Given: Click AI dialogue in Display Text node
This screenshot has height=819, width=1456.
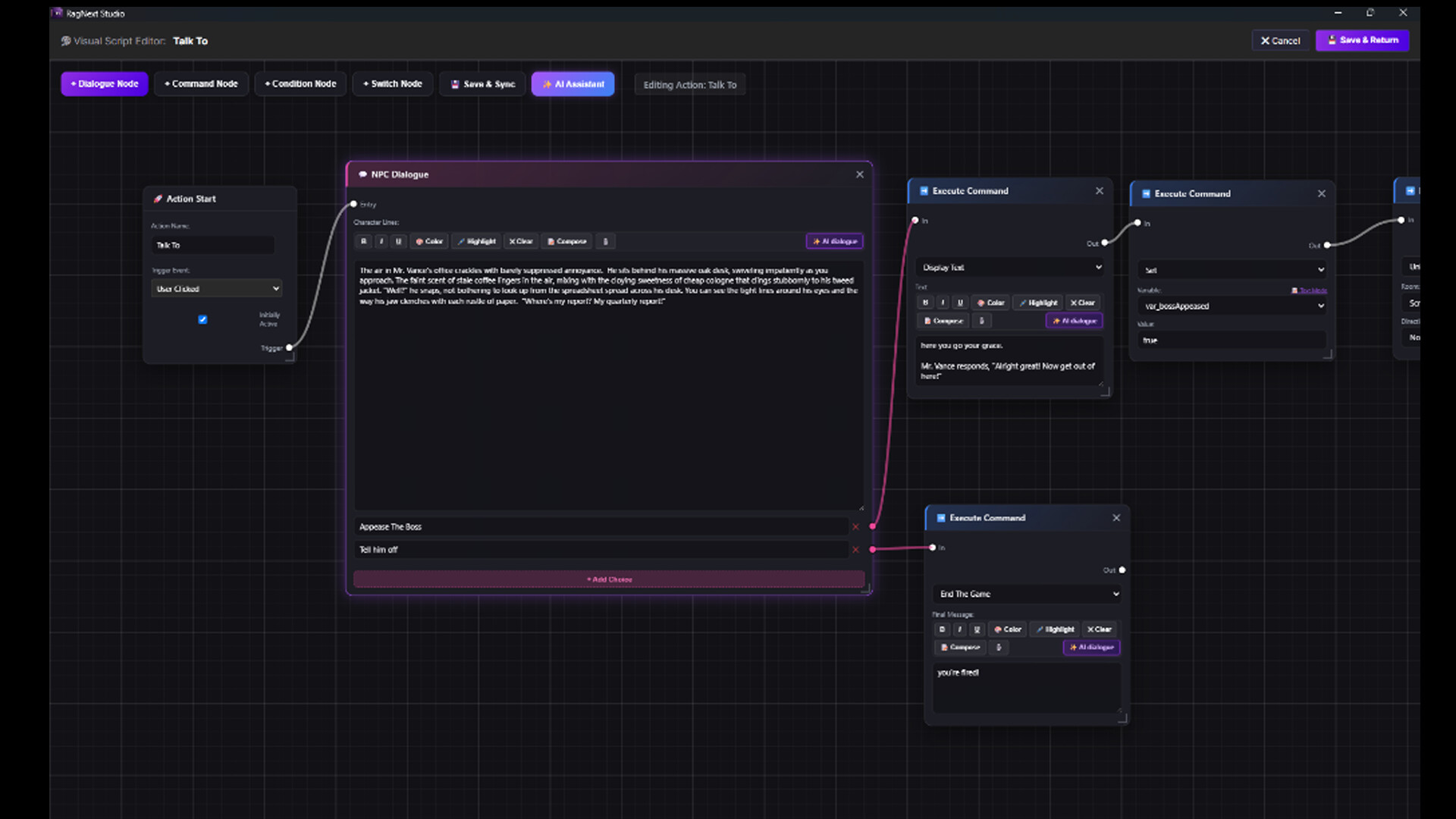Looking at the screenshot, I should pyautogui.click(x=1075, y=321).
